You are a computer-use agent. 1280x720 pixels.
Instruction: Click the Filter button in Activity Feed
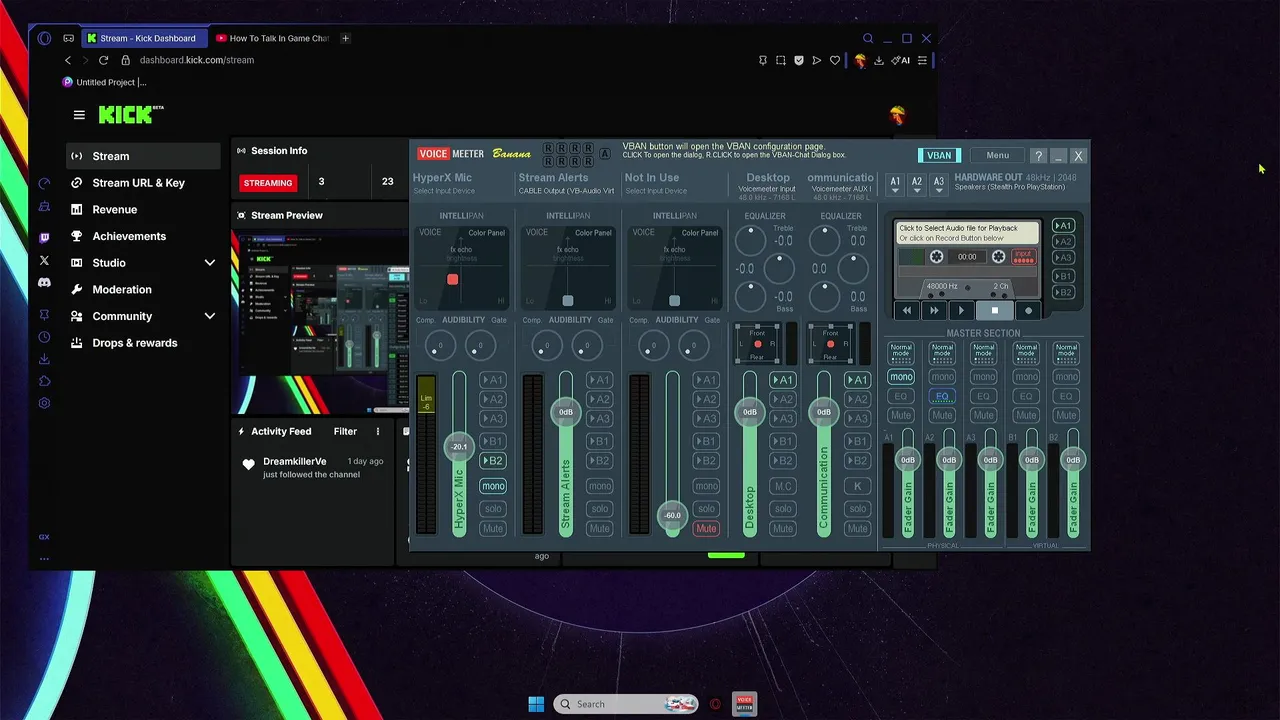coord(345,431)
